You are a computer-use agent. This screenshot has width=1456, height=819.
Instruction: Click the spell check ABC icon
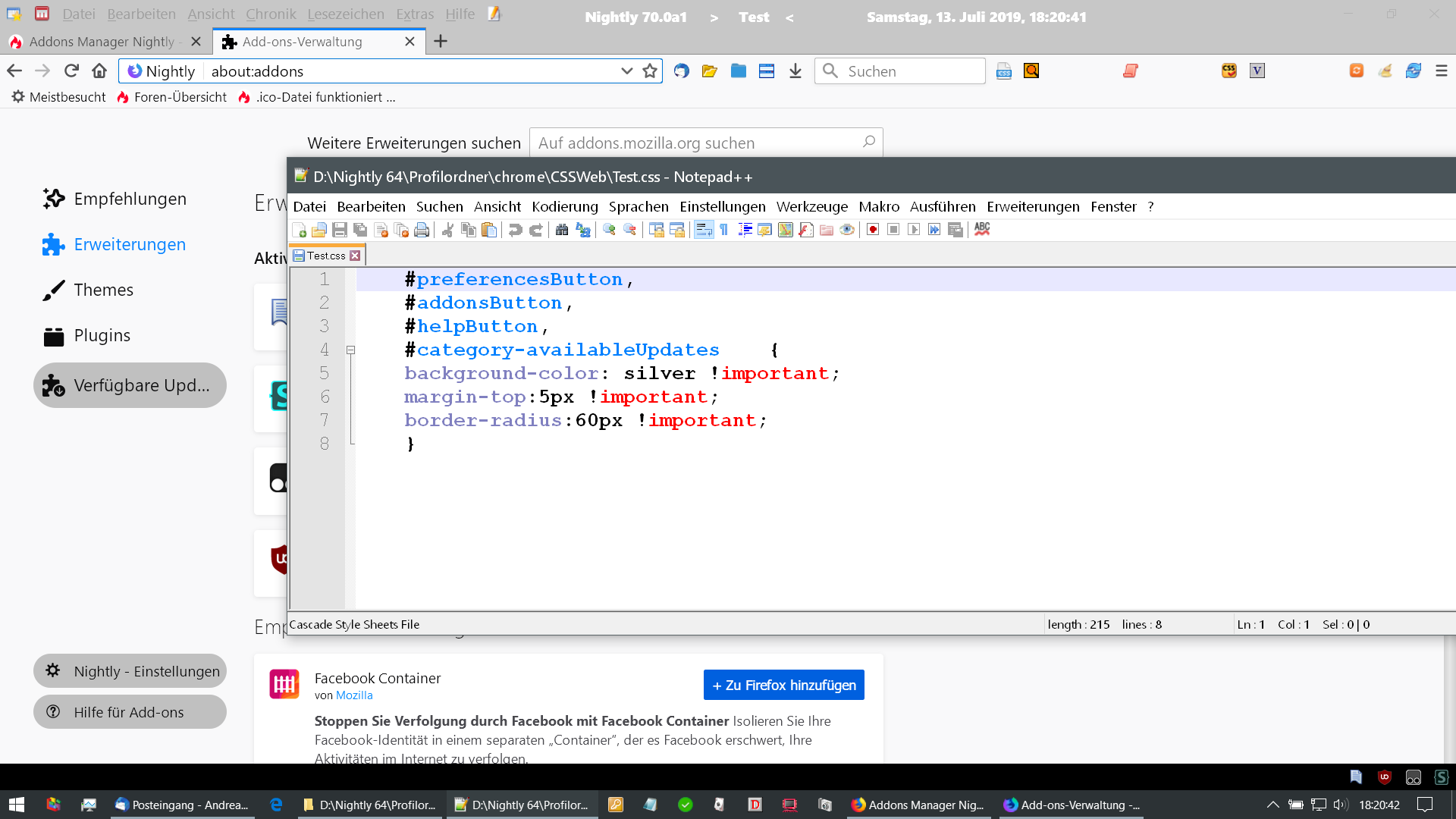coord(982,229)
